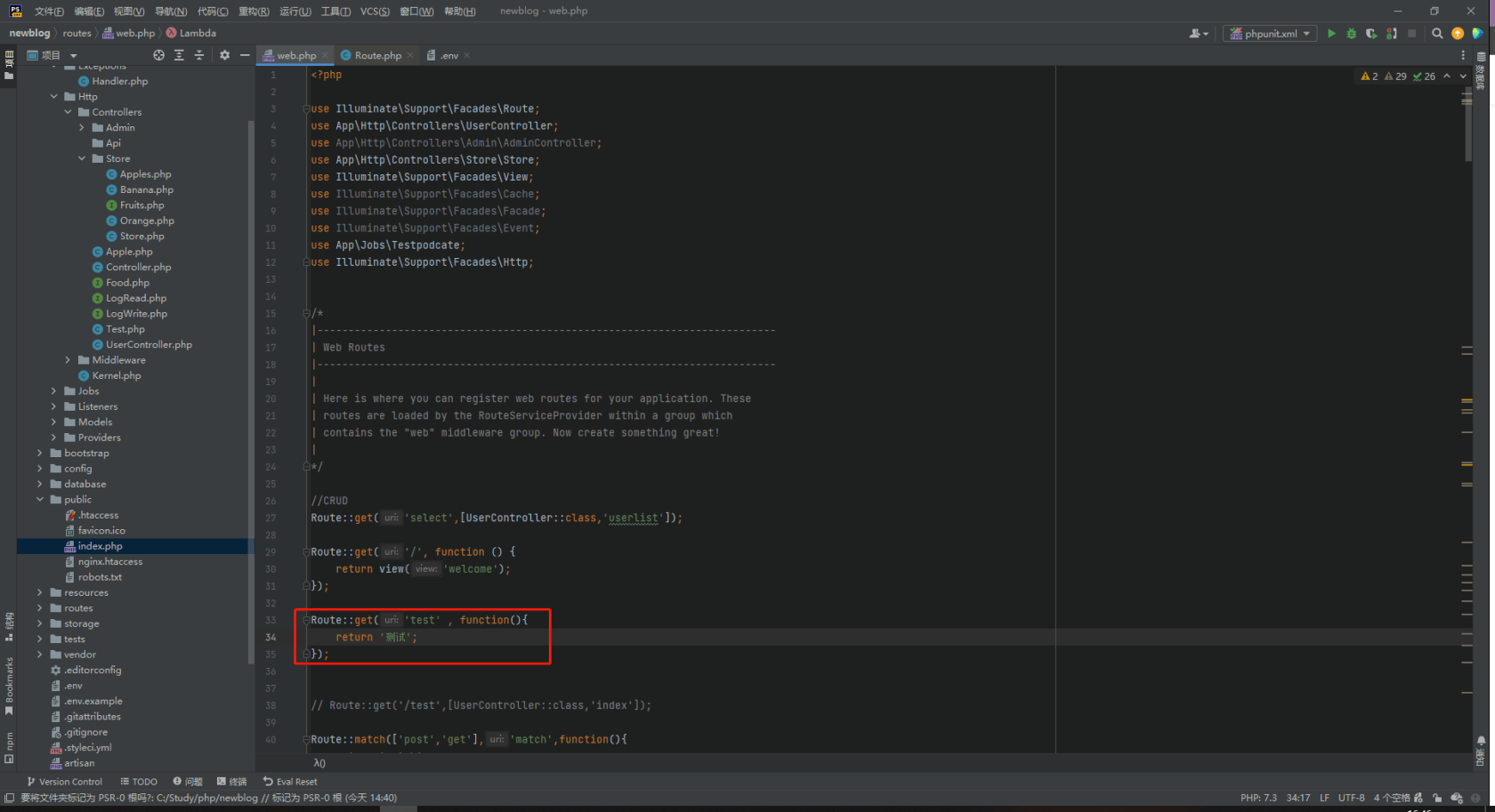The width and height of the screenshot is (1495, 812).
Task: Collapse the public folder
Action: click(x=40, y=500)
